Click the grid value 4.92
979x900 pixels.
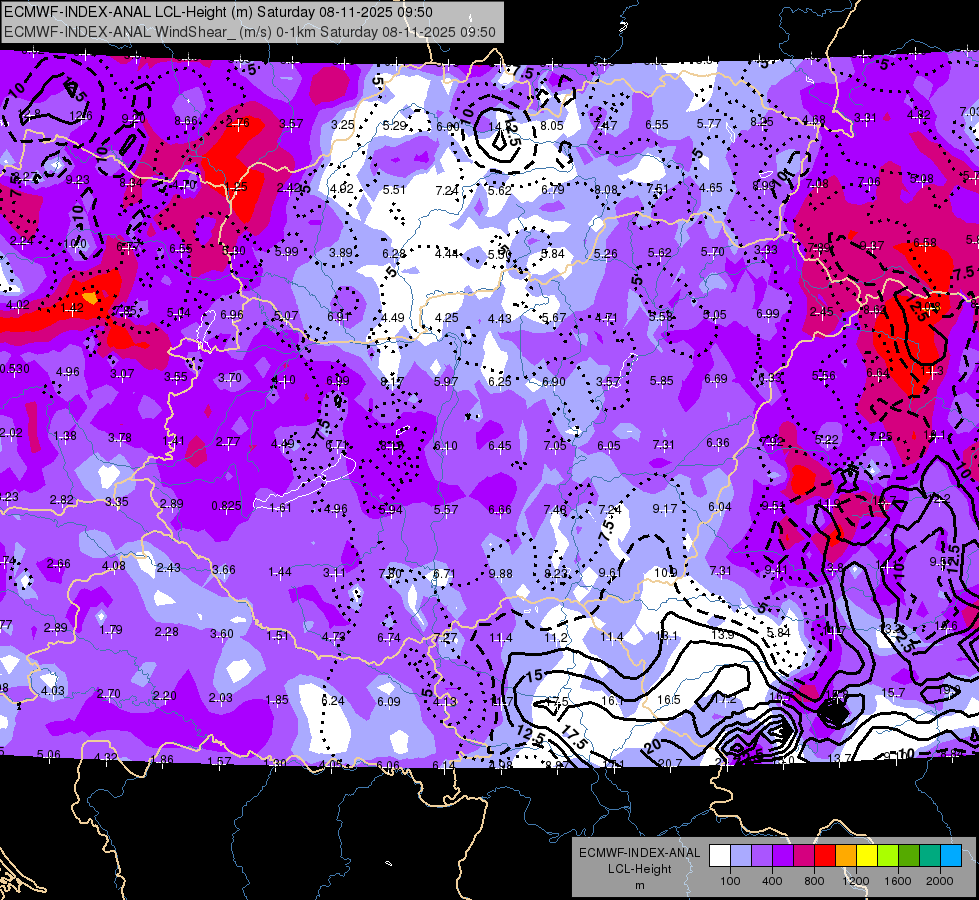[x=342, y=189]
